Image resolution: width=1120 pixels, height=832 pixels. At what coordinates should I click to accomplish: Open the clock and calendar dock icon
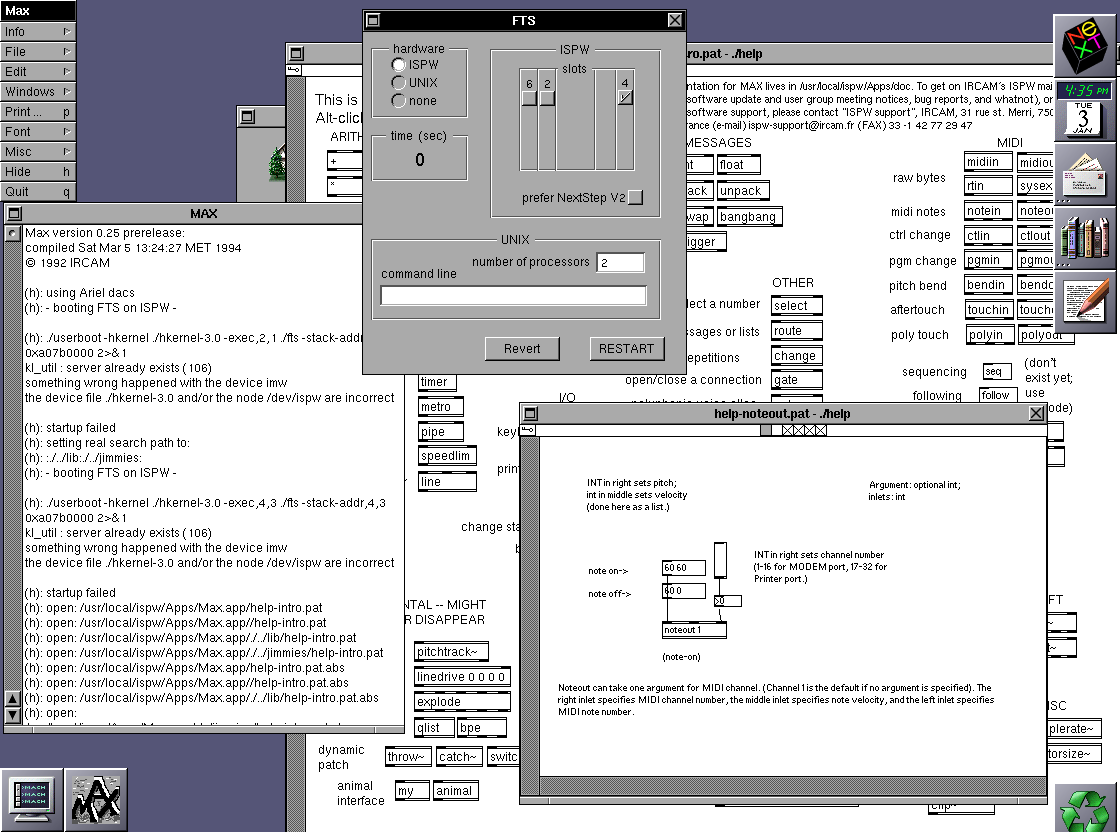click(x=1085, y=109)
